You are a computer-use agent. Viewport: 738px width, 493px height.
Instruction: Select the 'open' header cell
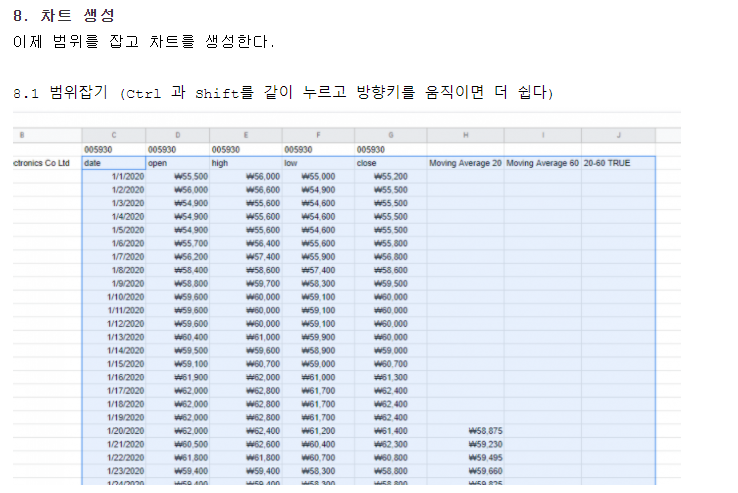(x=177, y=162)
